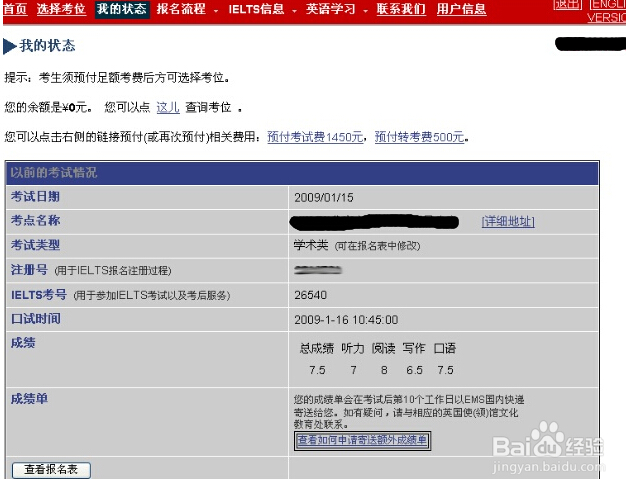This screenshot has height=483, width=626.
Task: Open the 预付考试费1450元 payment link
Action: pyautogui.click(x=315, y=137)
